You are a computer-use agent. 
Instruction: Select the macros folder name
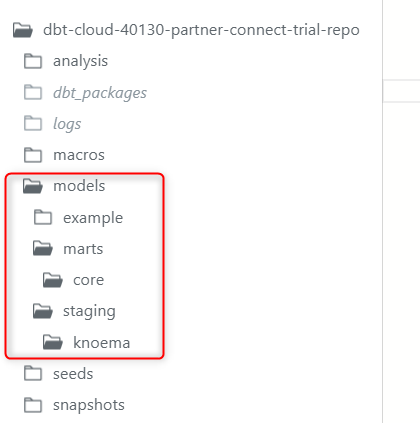click(79, 155)
